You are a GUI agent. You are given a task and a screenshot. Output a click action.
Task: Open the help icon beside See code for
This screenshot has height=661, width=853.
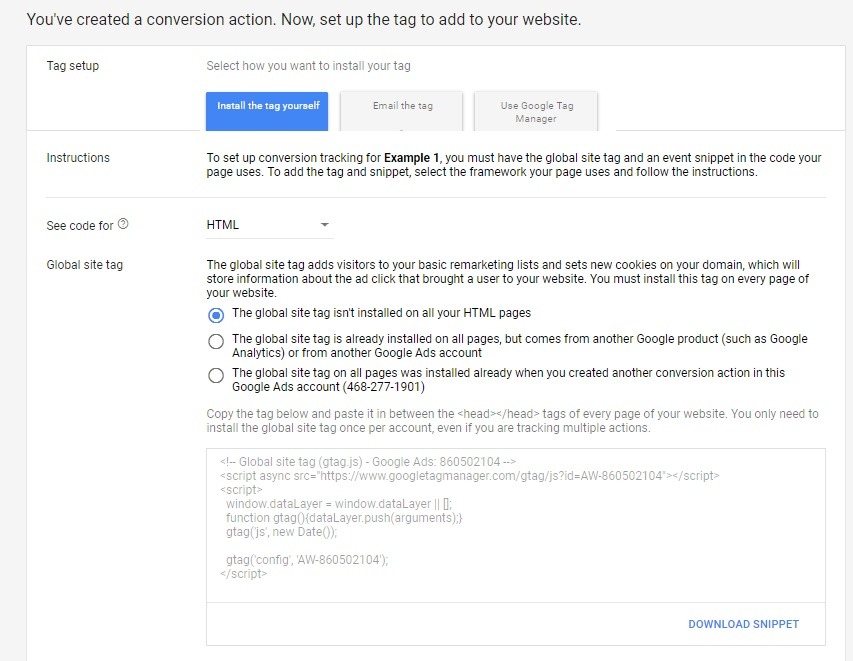point(123,224)
